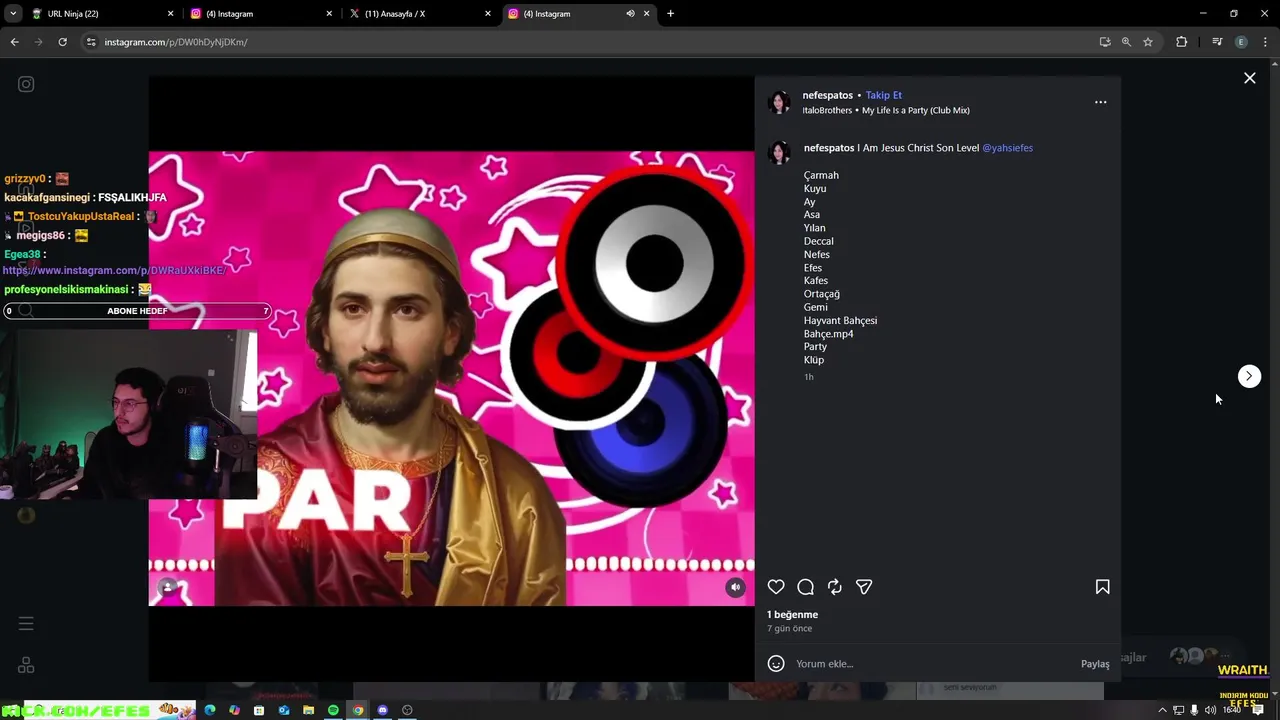
Task: Like the post with the heart icon
Action: pos(776,587)
